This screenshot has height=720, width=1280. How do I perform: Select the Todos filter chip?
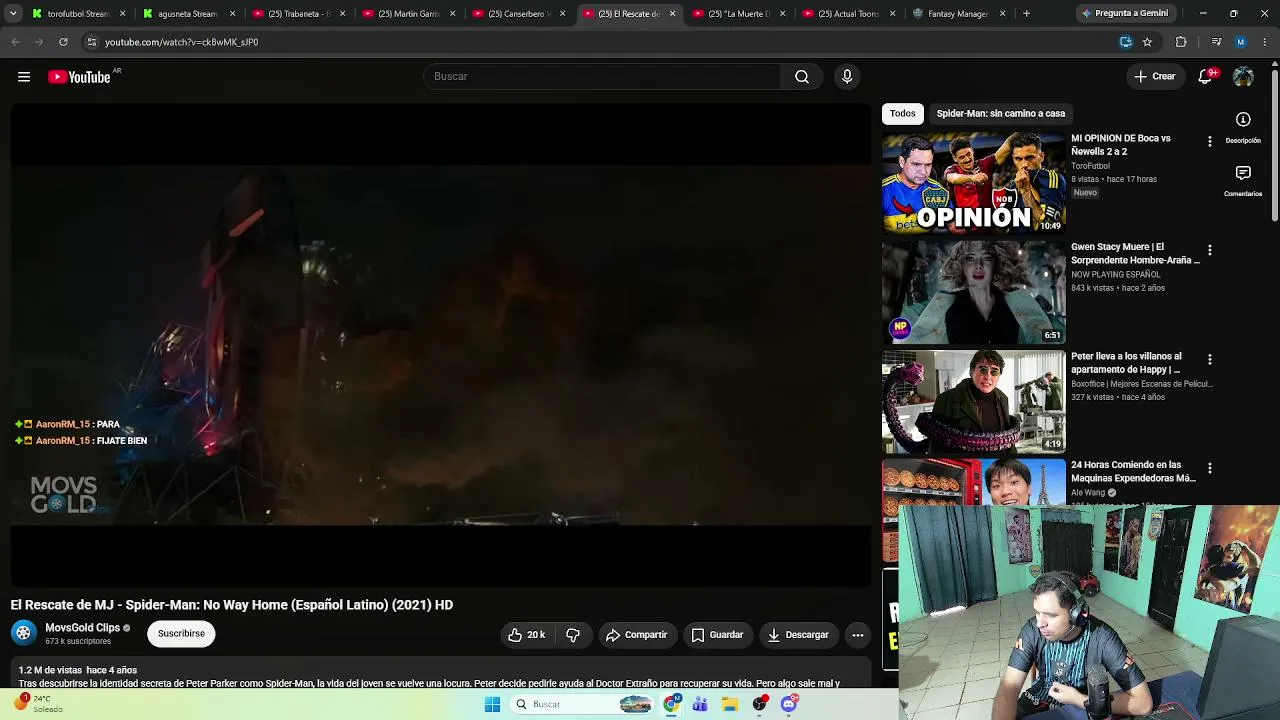point(902,114)
